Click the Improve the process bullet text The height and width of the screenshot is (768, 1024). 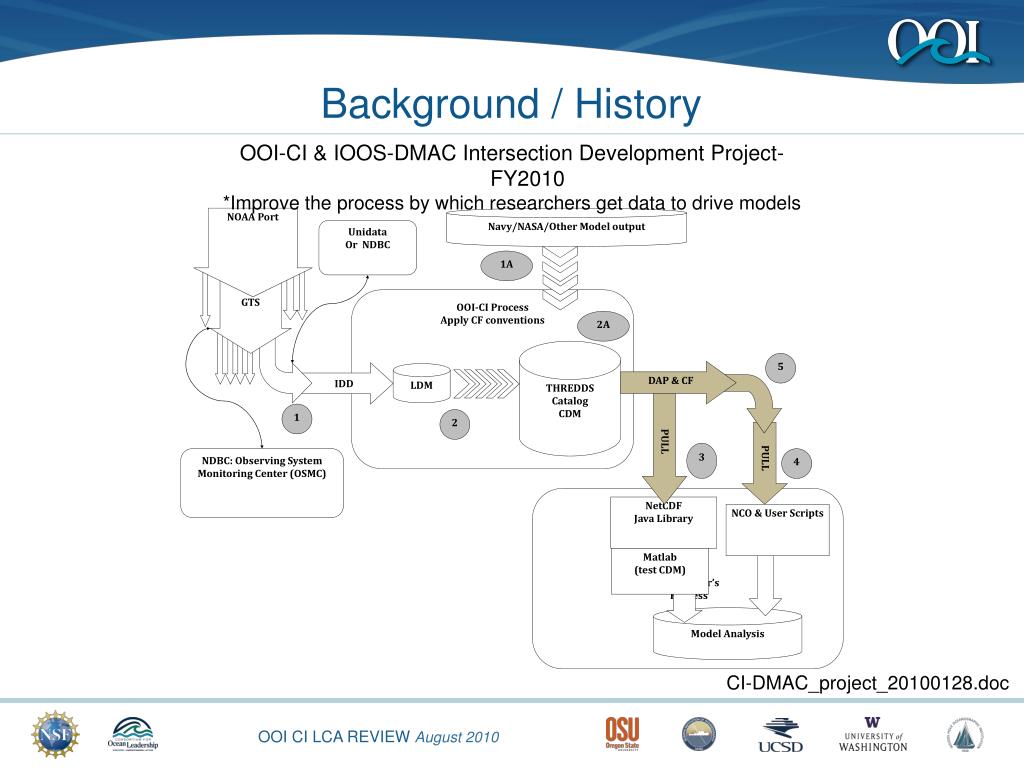pos(511,203)
